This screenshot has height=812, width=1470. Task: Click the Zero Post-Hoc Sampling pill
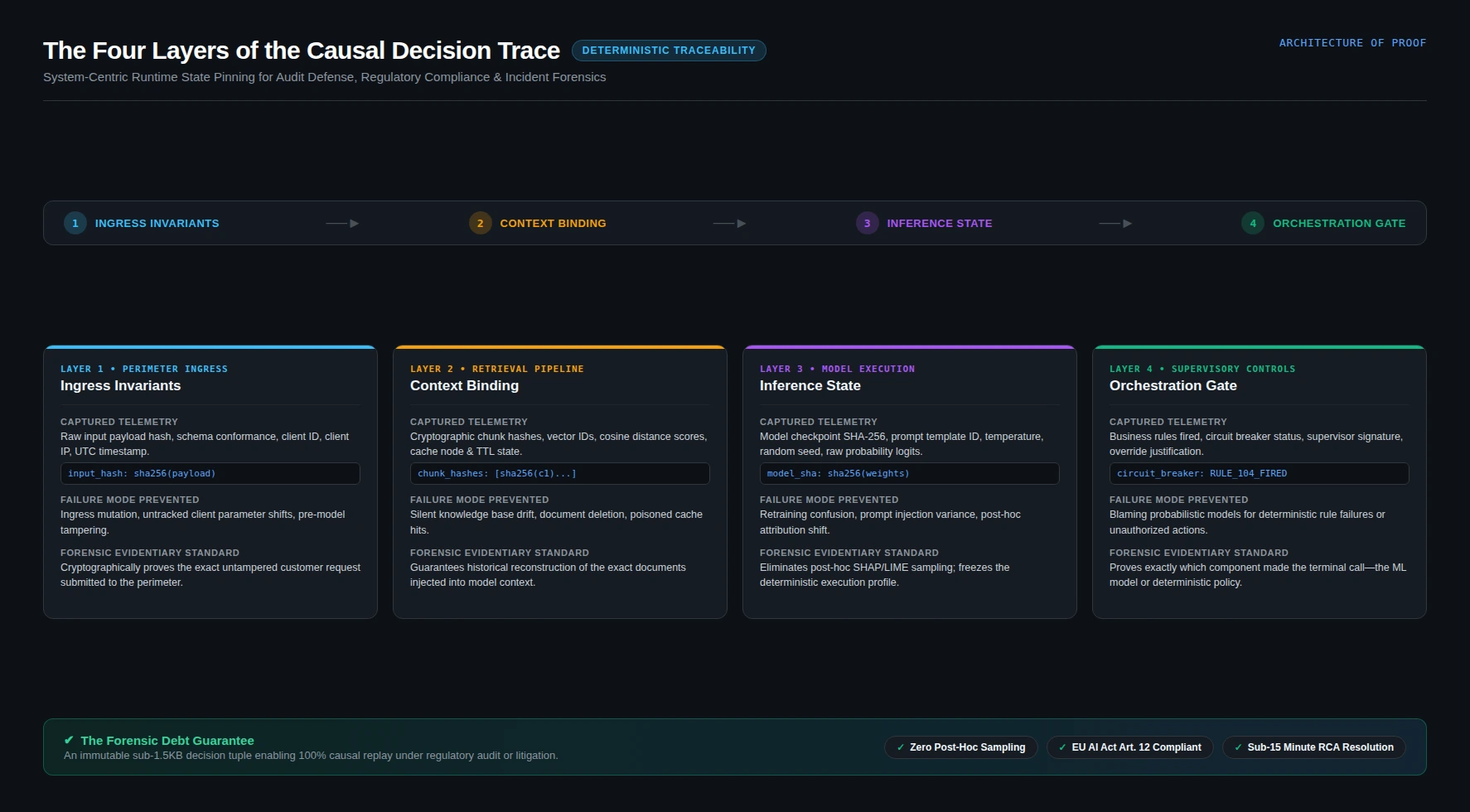(961, 747)
